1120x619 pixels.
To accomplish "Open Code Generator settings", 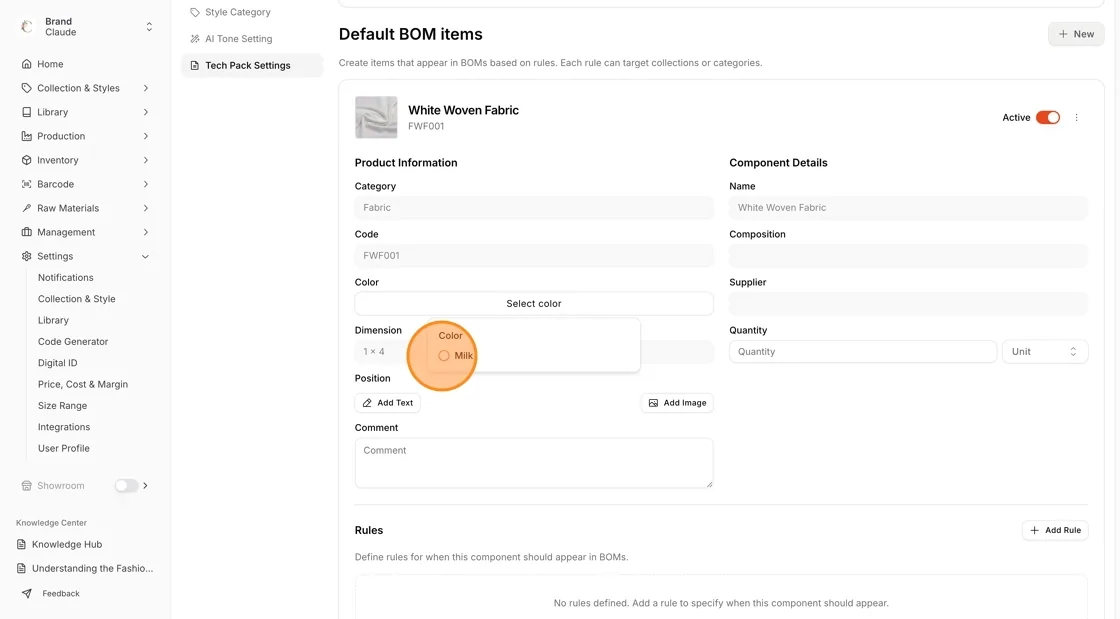I will 73,341.
